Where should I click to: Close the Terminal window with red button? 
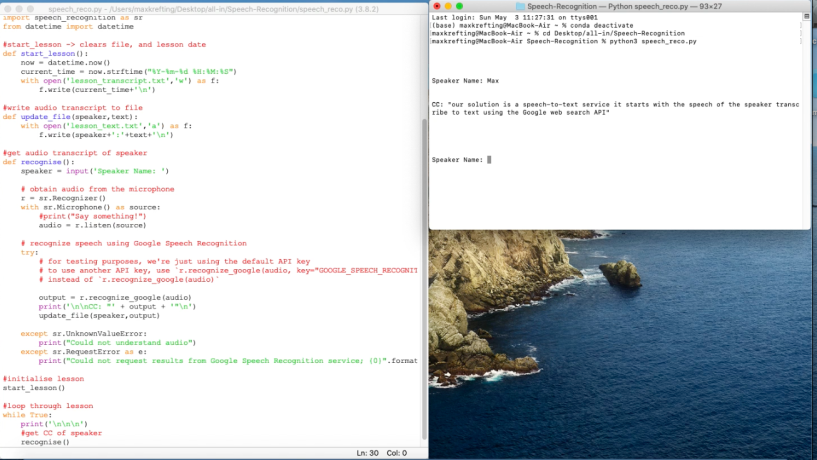[x=437, y=6]
